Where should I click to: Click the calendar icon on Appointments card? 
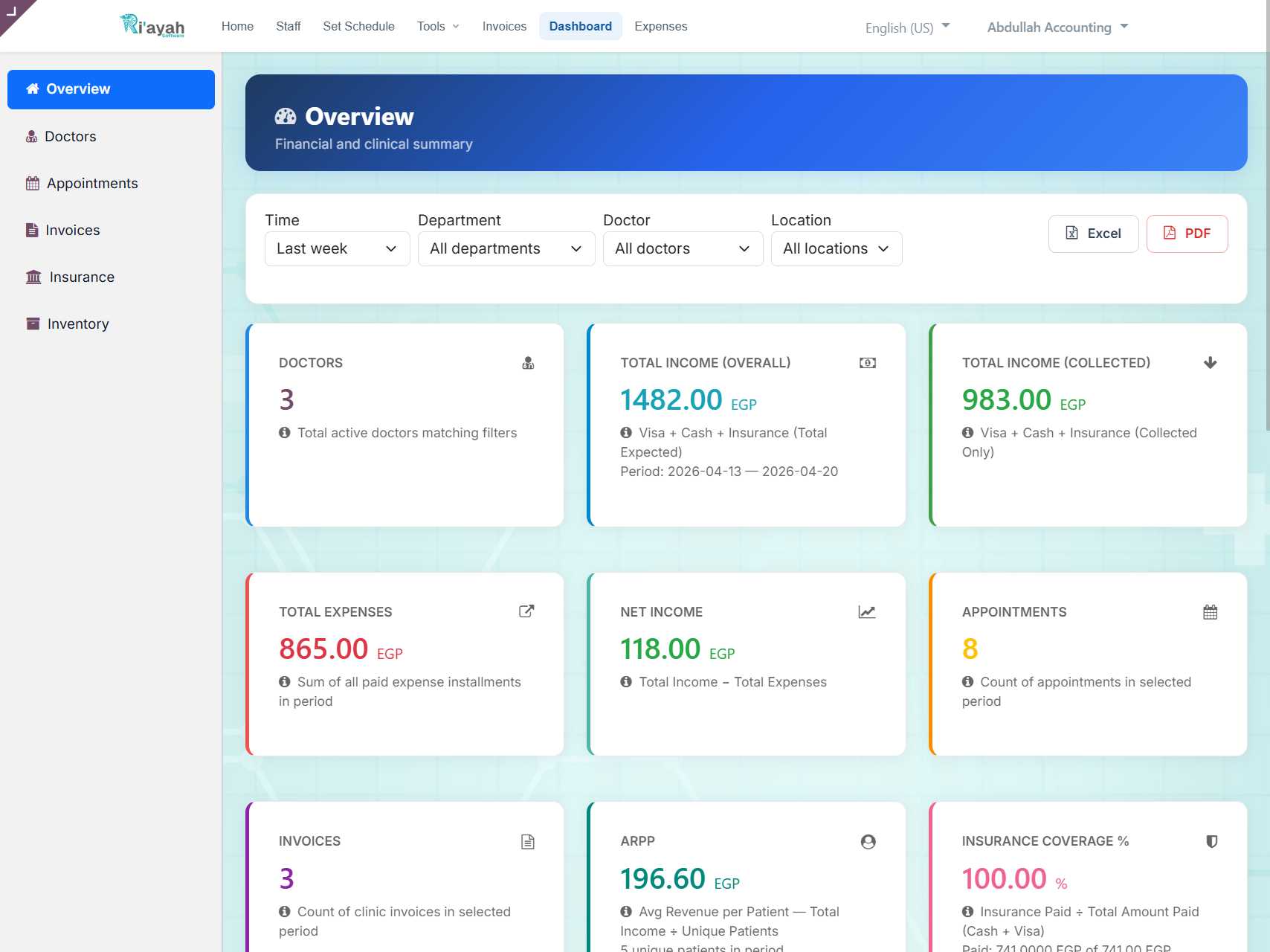point(1211,612)
